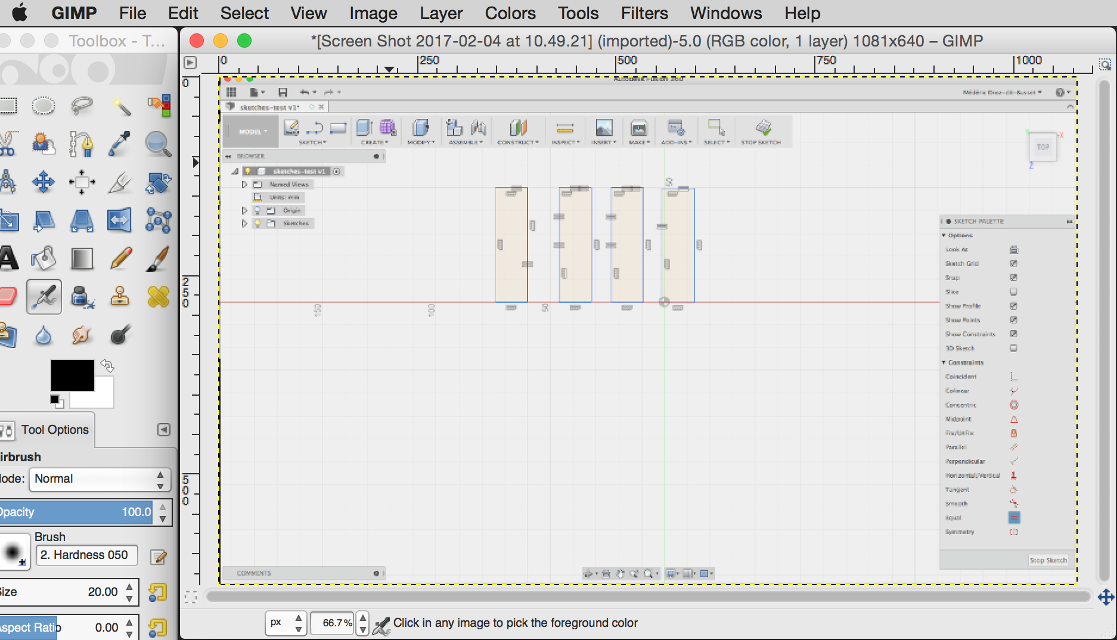The width and height of the screenshot is (1117, 640).
Task: Select the Flip tool
Action: pyautogui.click(x=120, y=220)
